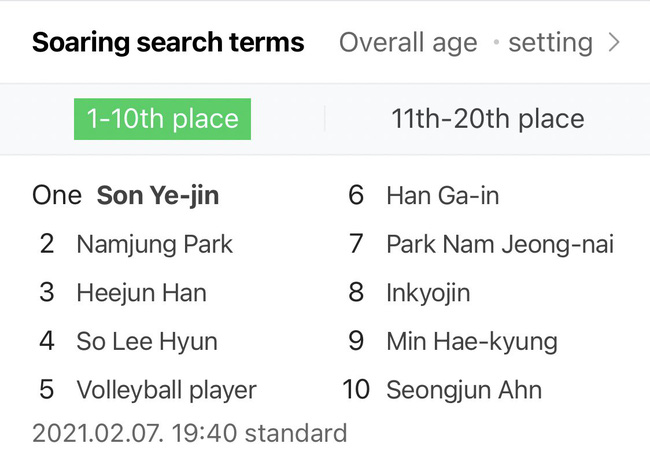Click rank number 10 beside Seongjun Ahn
Screen dimensions: 650x458
point(356,390)
